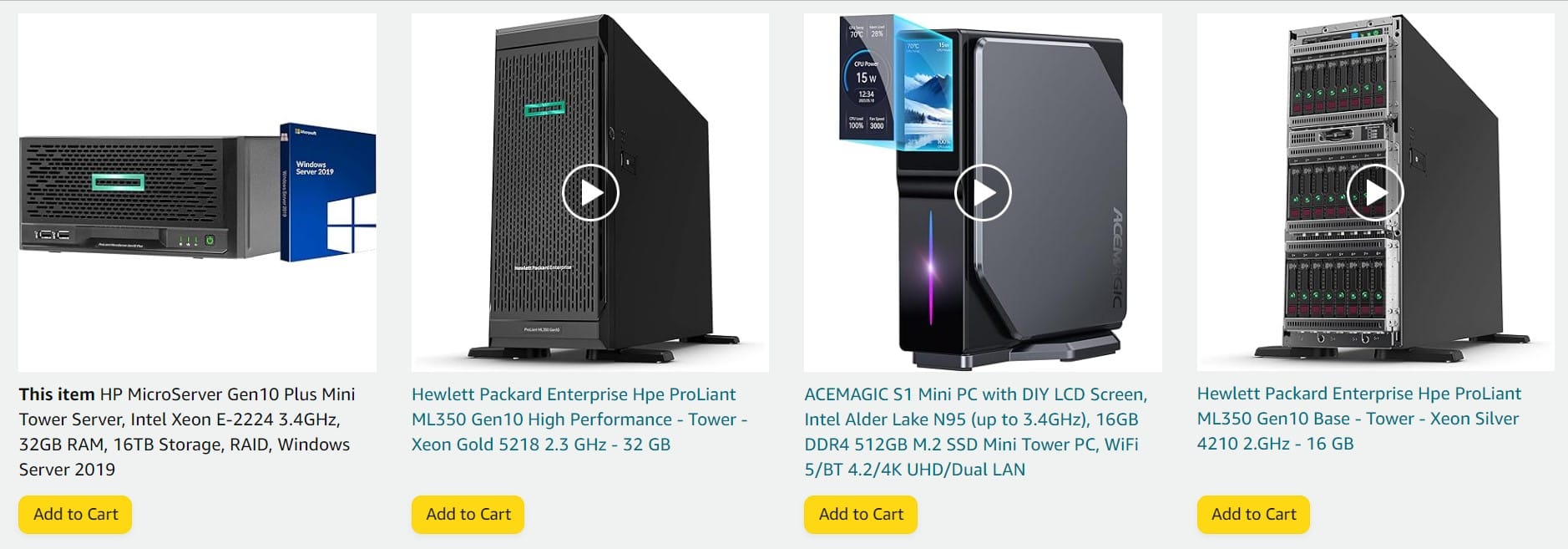Viewport: 1568px width, 549px height.
Task: Click the 'This item' HP MicroServer title text
Action: point(187,432)
